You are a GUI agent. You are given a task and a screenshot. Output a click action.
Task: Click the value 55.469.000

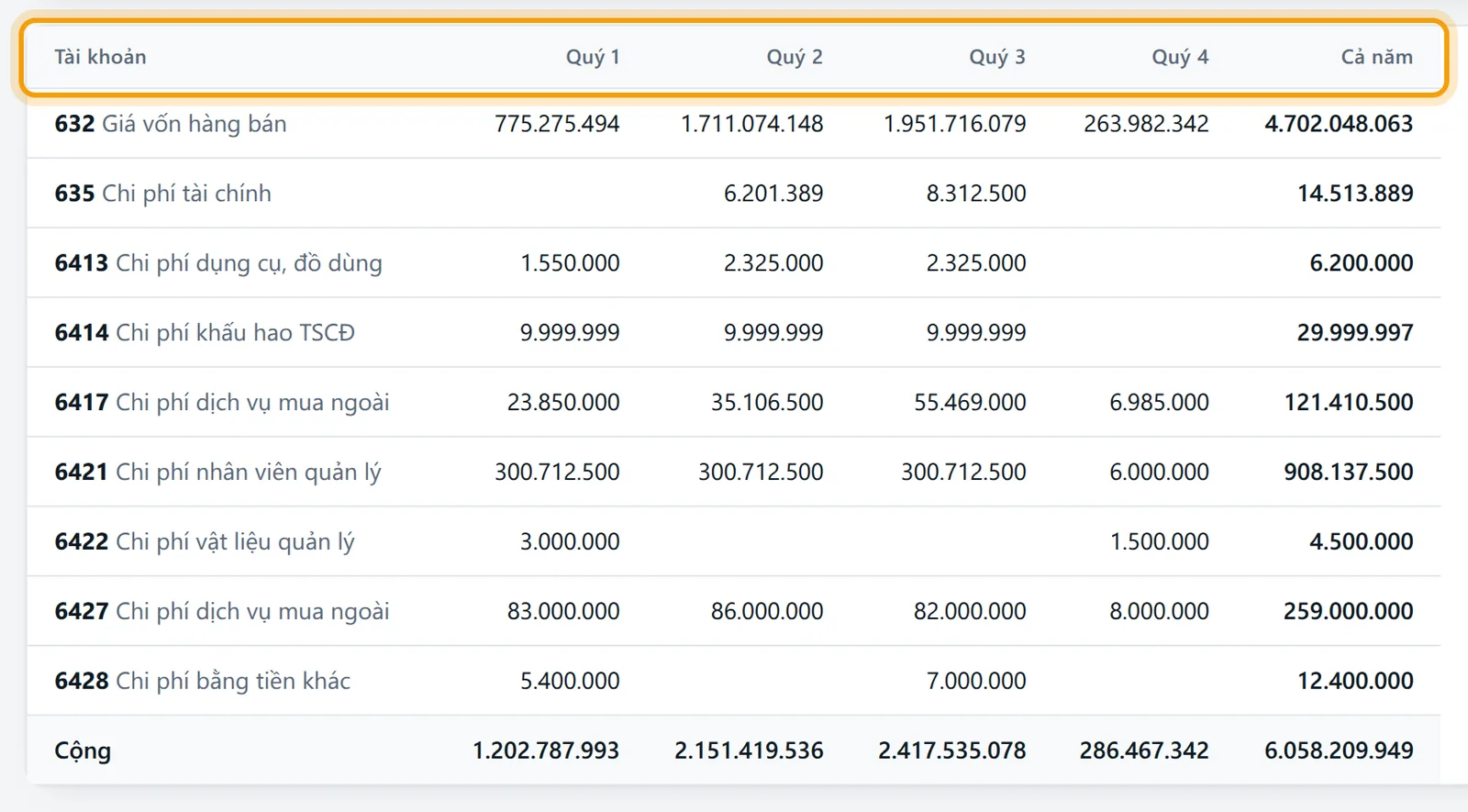point(970,403)
